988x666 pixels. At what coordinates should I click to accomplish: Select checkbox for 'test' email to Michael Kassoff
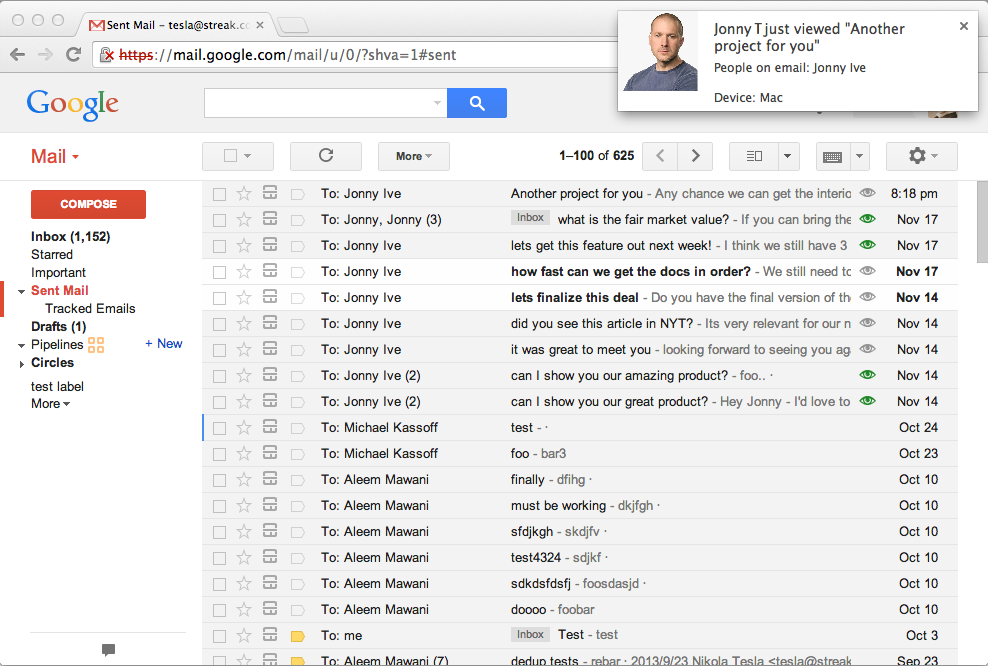(219, 428)
